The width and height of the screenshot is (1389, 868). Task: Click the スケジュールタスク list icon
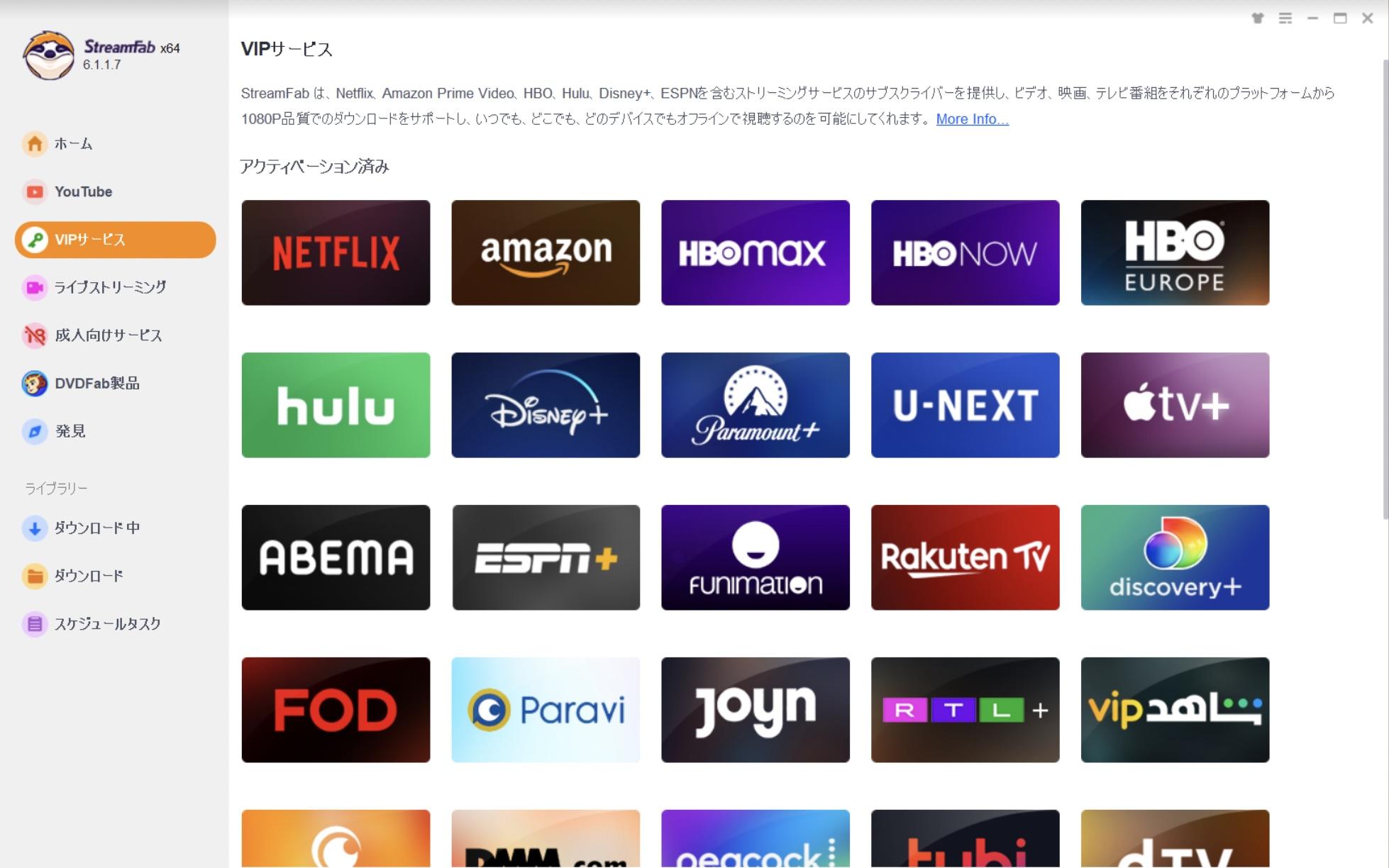coord(34,624)
